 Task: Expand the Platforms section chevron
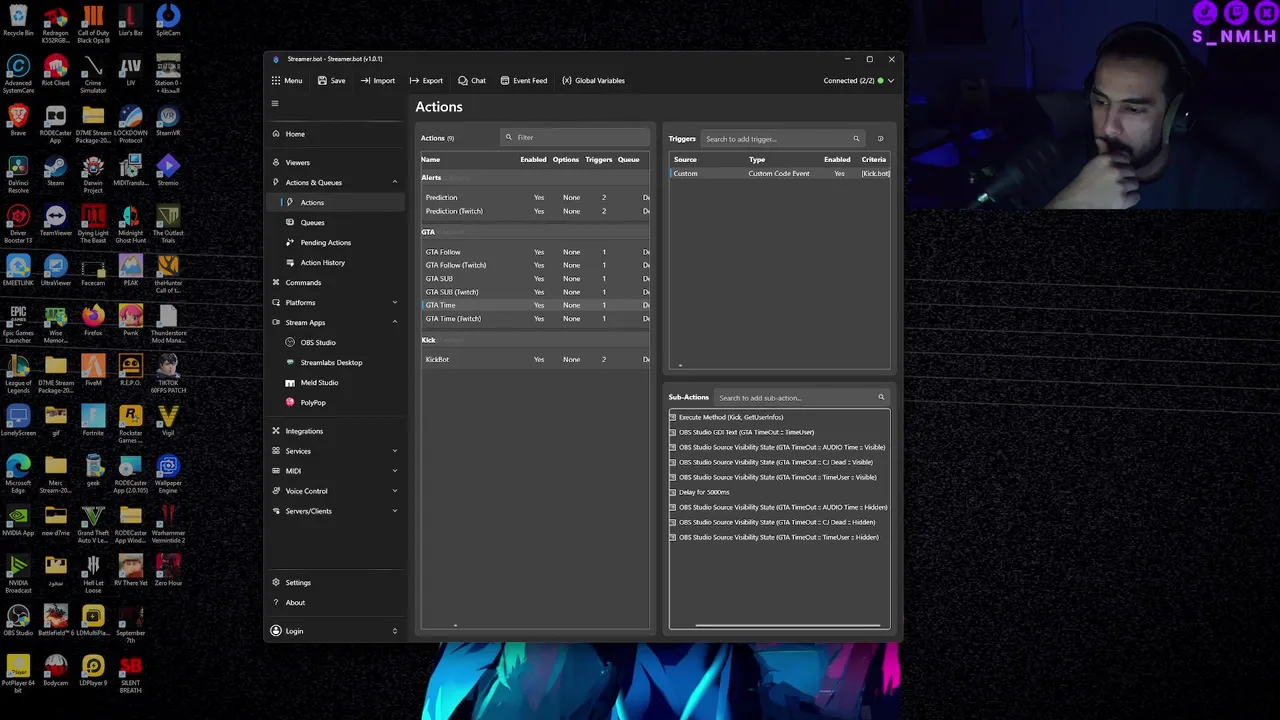click(394, 302)
